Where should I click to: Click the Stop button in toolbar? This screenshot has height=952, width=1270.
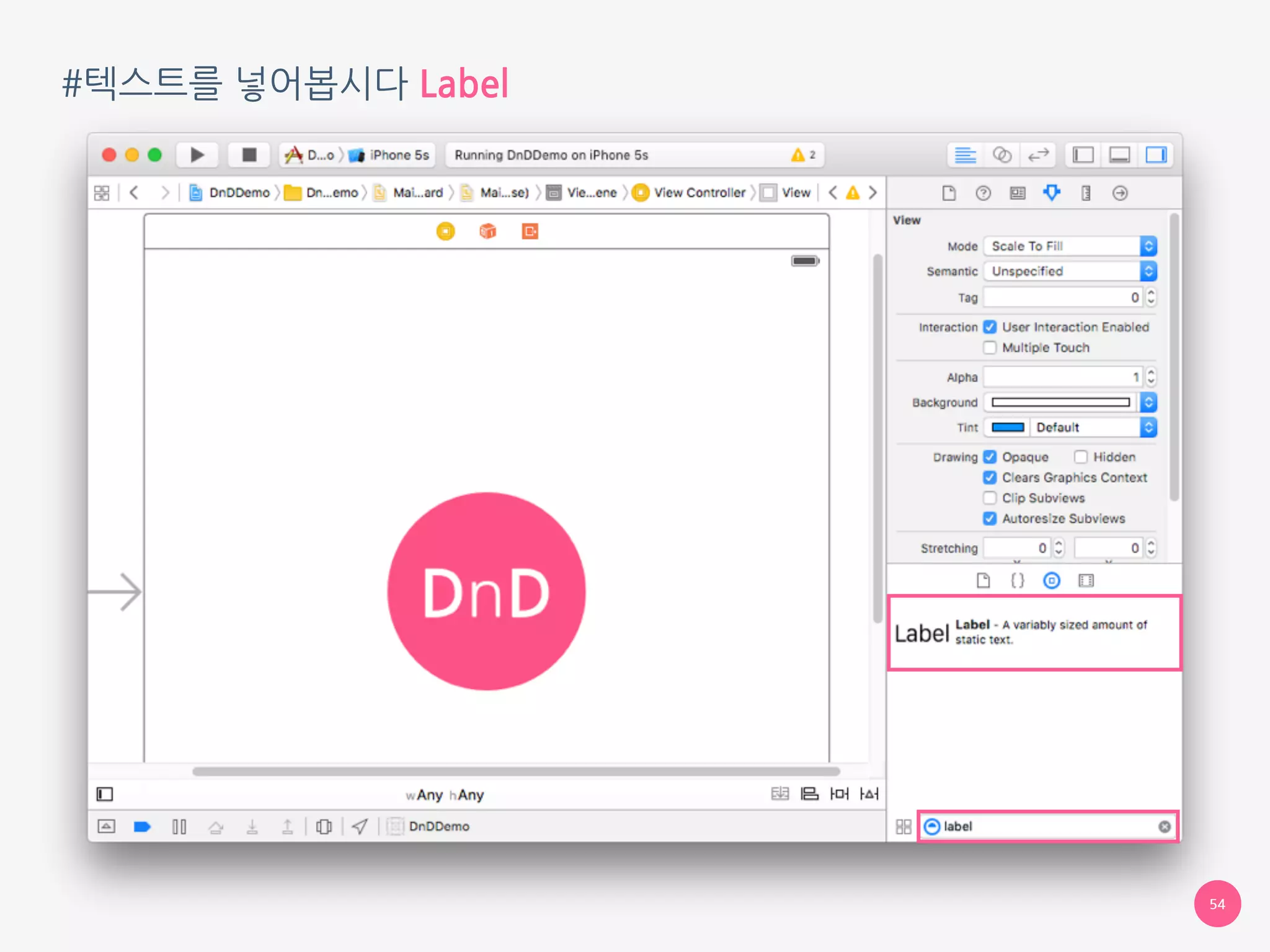(x=249, y=155)
